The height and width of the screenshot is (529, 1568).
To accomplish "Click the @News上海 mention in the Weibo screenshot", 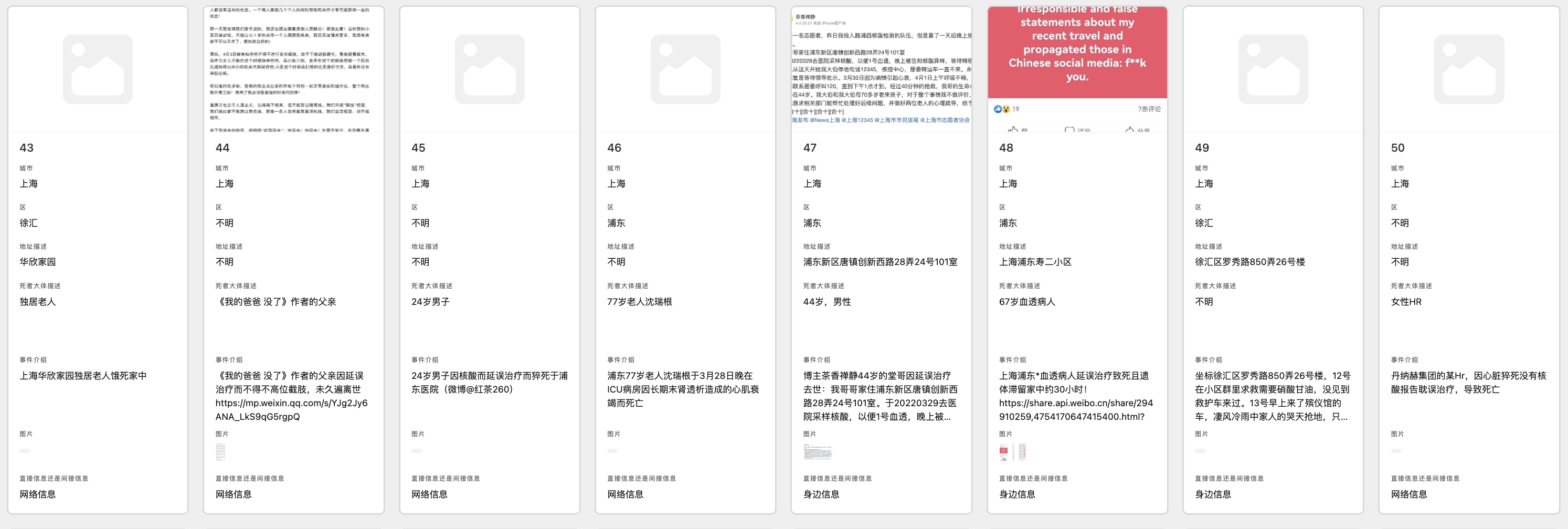I will coord(826,120).
